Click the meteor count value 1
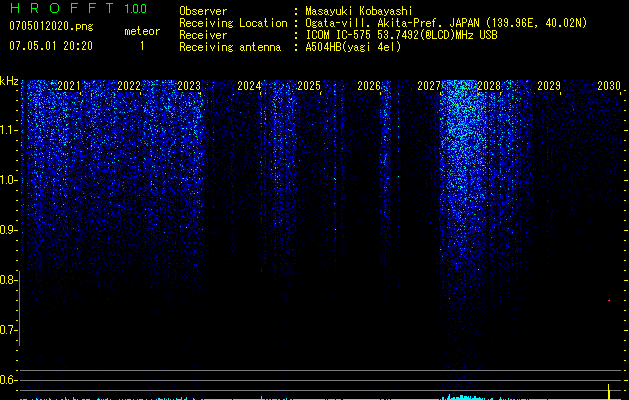Image resolution: width=629 pixels, height=400 pixels. coord(142,46)
